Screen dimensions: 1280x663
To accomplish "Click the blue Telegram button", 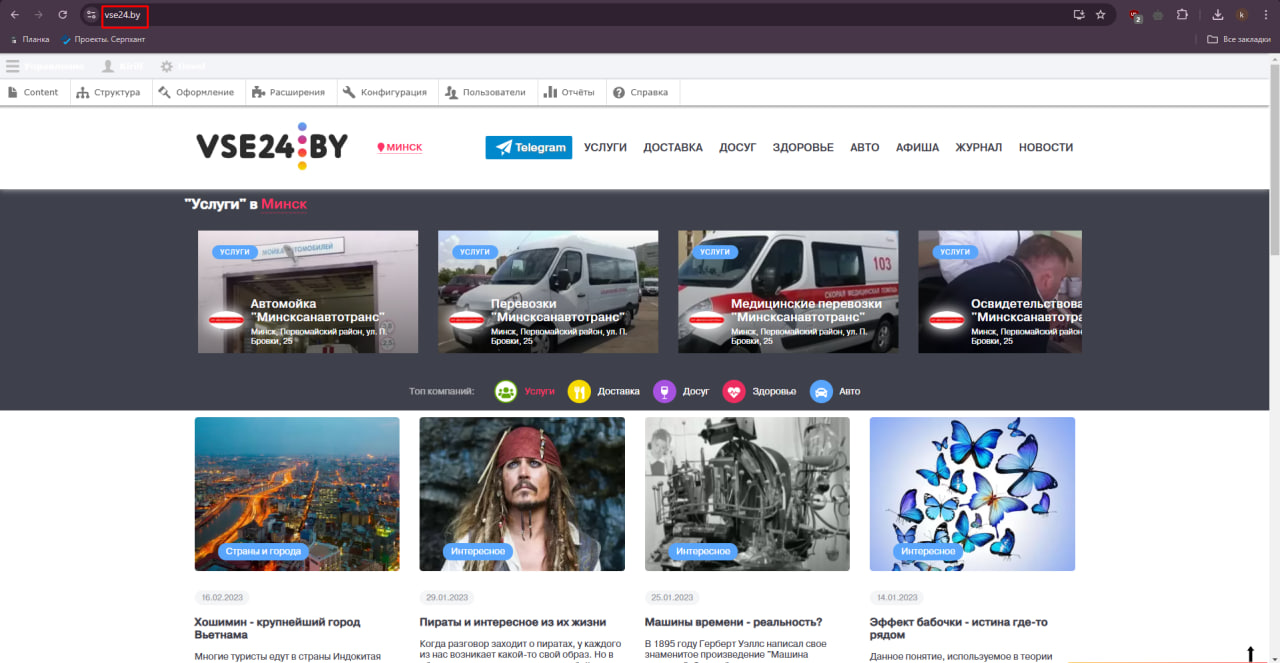I will (529, 147).
